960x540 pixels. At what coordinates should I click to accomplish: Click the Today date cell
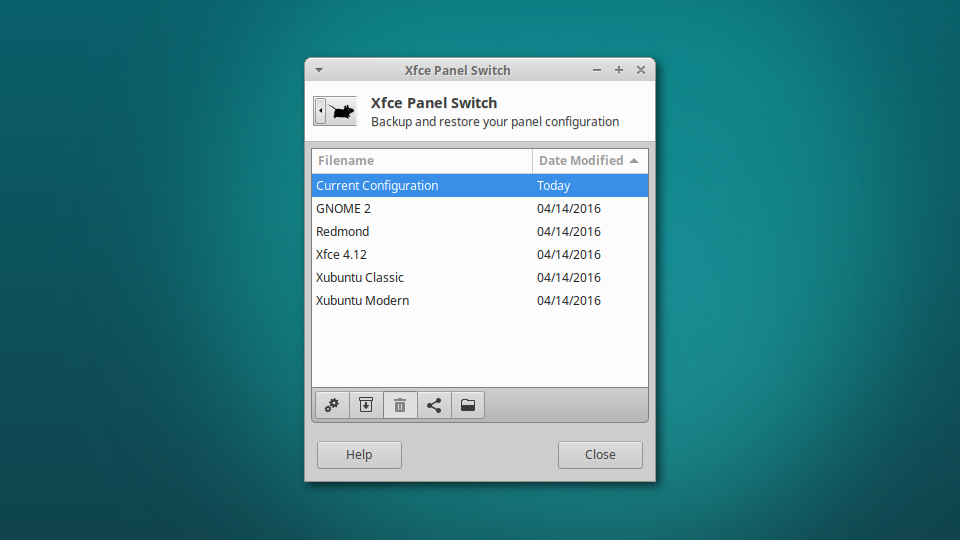pos(553,186)
